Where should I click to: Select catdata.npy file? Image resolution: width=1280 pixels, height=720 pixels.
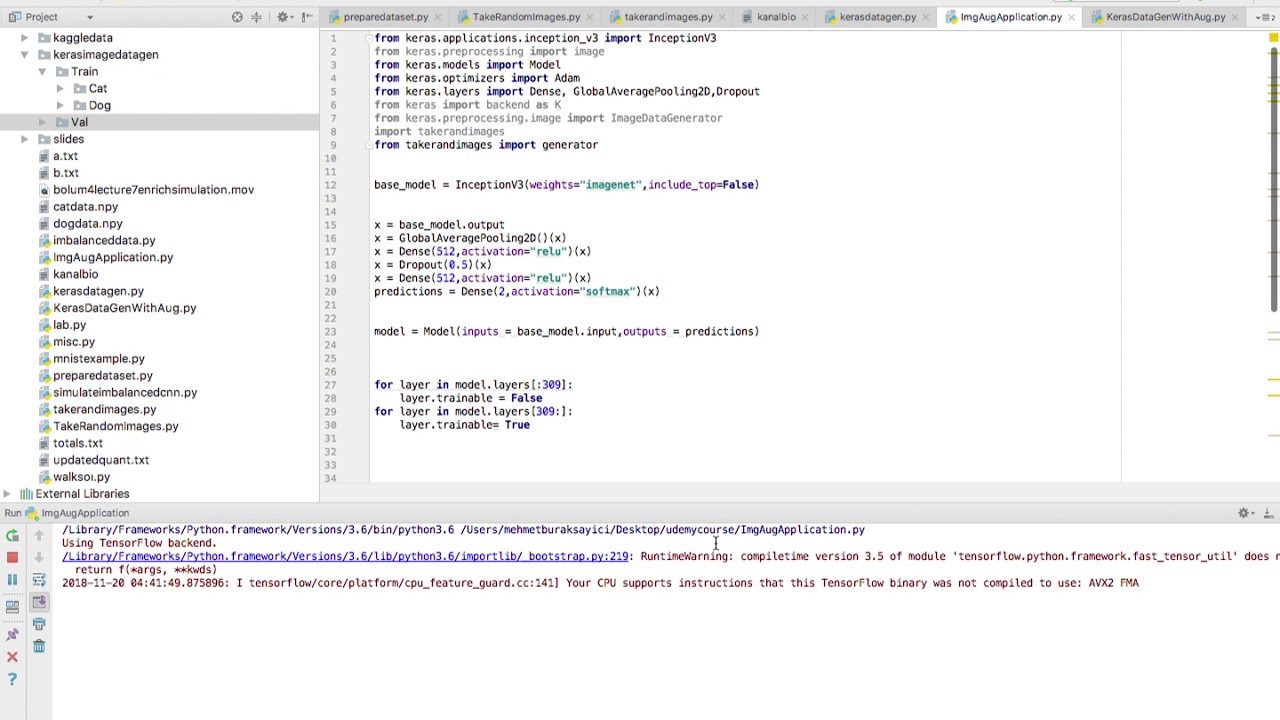pos(85,207)
